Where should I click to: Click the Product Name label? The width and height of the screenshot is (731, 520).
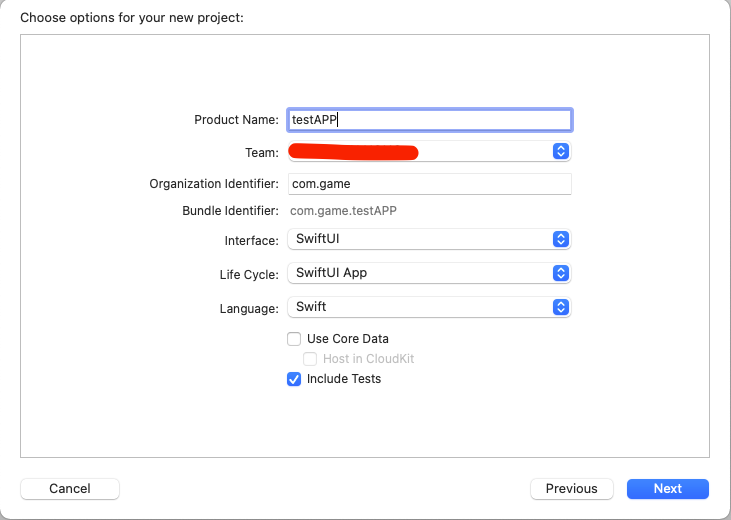(236, 120)
